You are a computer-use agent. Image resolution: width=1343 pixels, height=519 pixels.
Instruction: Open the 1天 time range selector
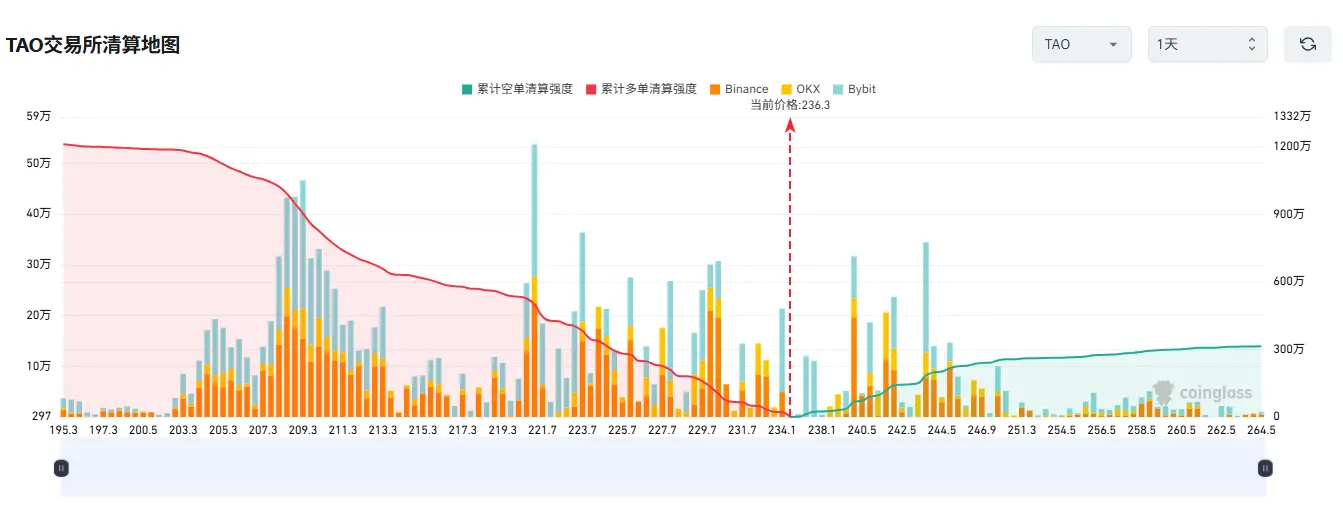point(1207,44)
